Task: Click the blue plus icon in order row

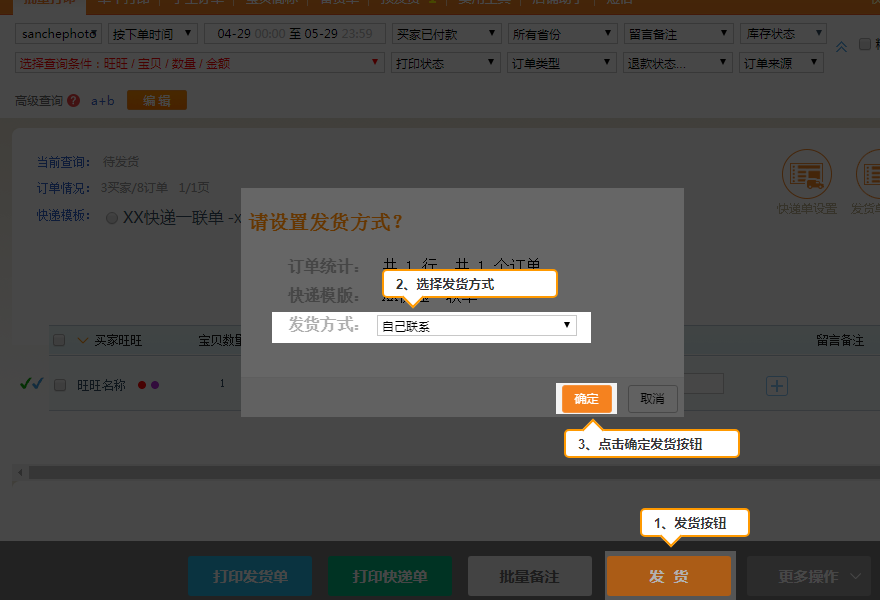Action: click(777, 385)
